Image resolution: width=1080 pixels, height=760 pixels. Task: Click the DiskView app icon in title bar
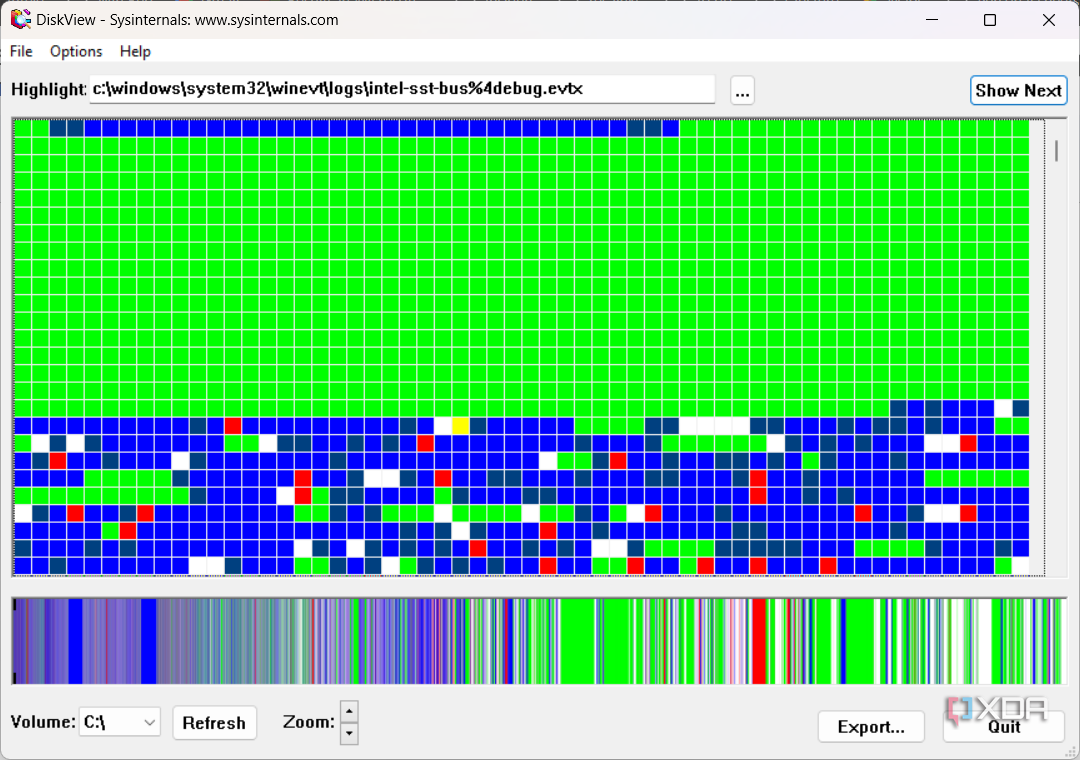click(x=20, y=20)
